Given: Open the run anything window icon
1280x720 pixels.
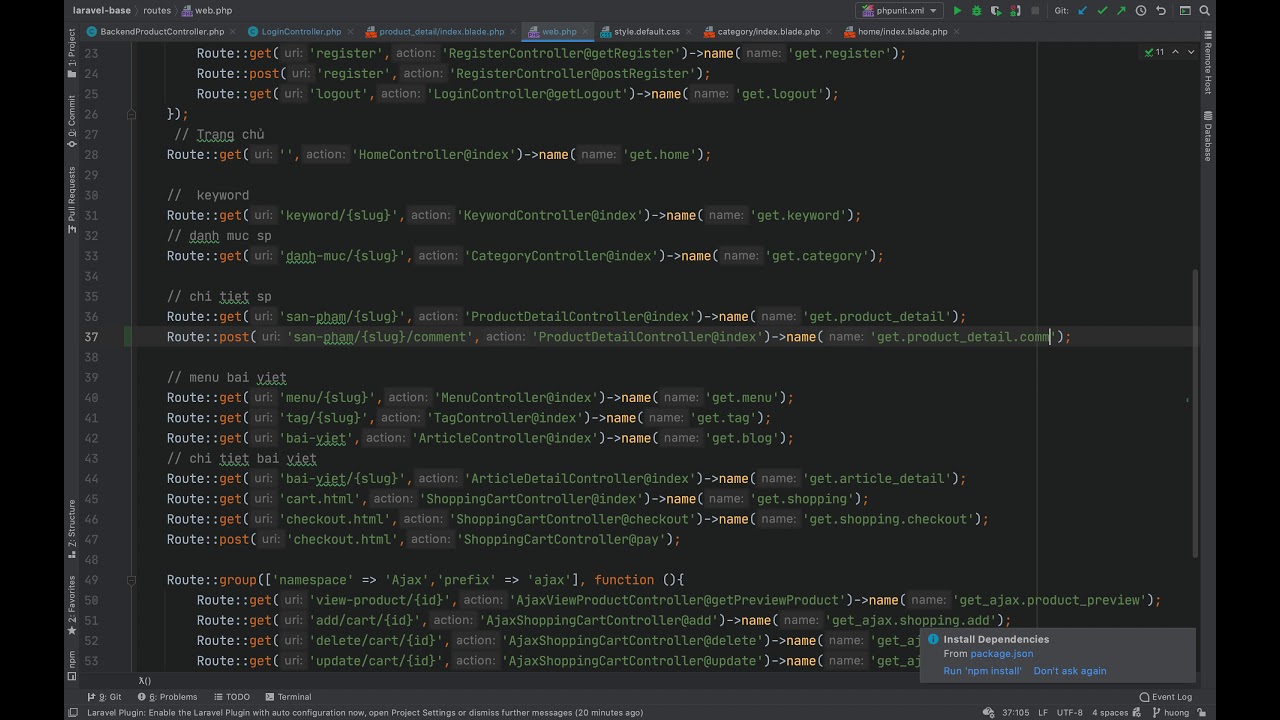Looking at the screenshot, I should click(1186, 11).
